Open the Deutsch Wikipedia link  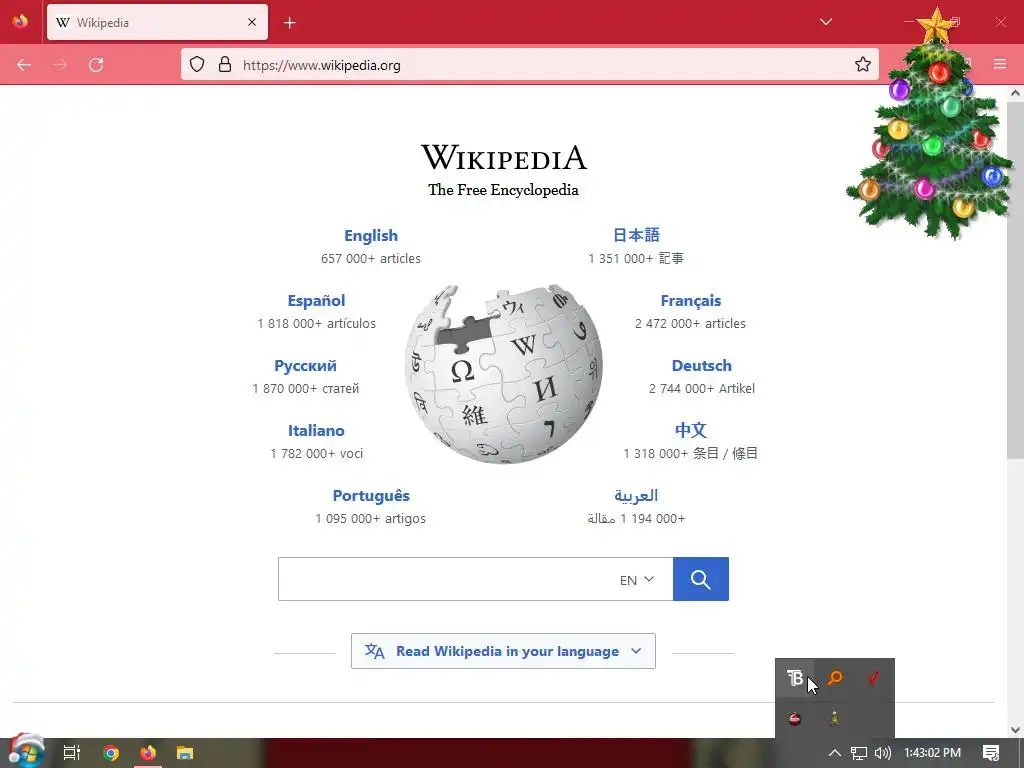(701, 366)
